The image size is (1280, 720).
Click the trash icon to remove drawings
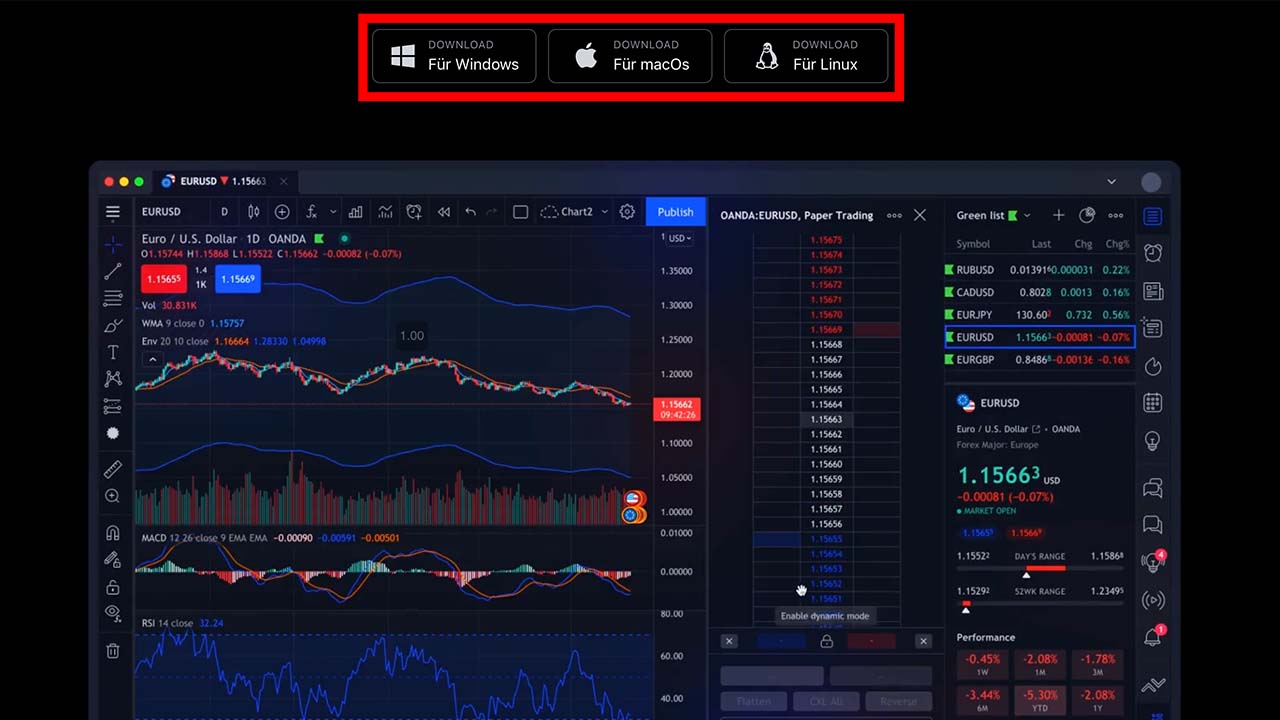tap(113, 651)
